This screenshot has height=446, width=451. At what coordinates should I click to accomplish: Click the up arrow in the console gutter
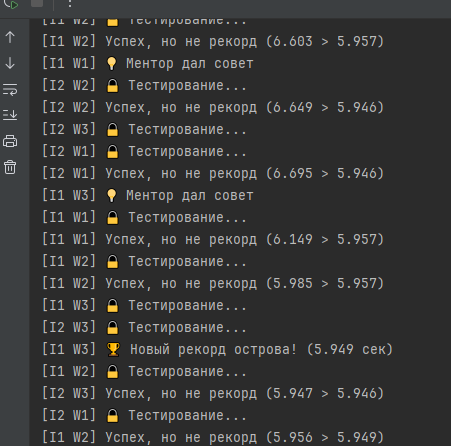10,37
